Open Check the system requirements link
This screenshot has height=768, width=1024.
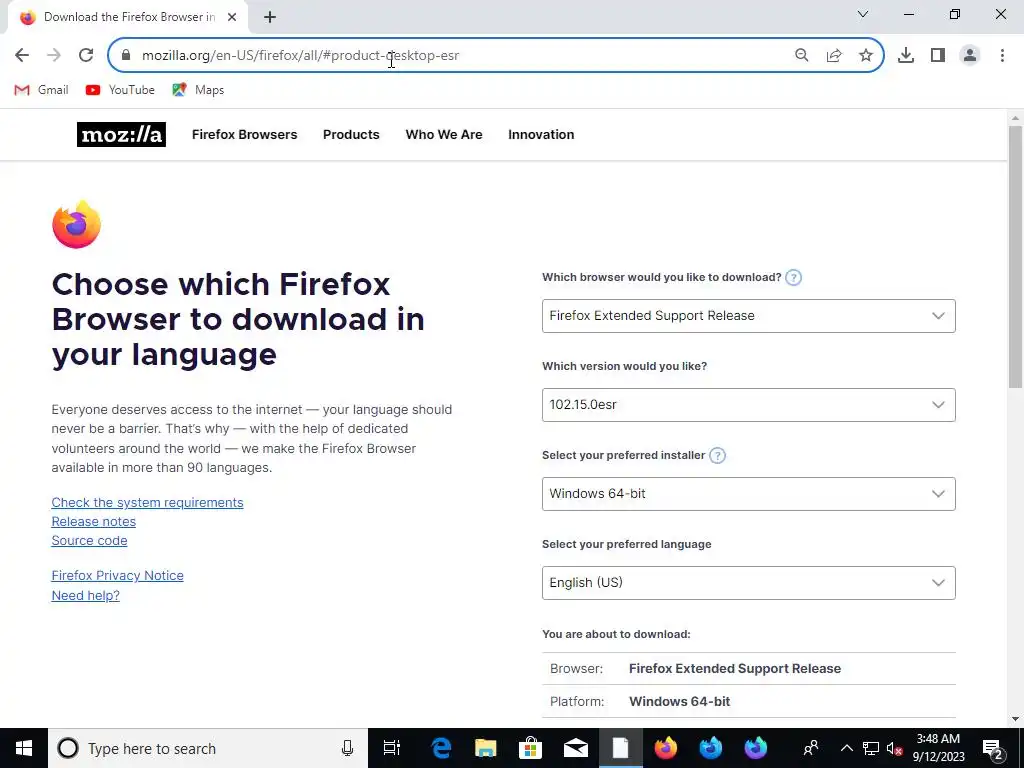(x=148, y=502)
